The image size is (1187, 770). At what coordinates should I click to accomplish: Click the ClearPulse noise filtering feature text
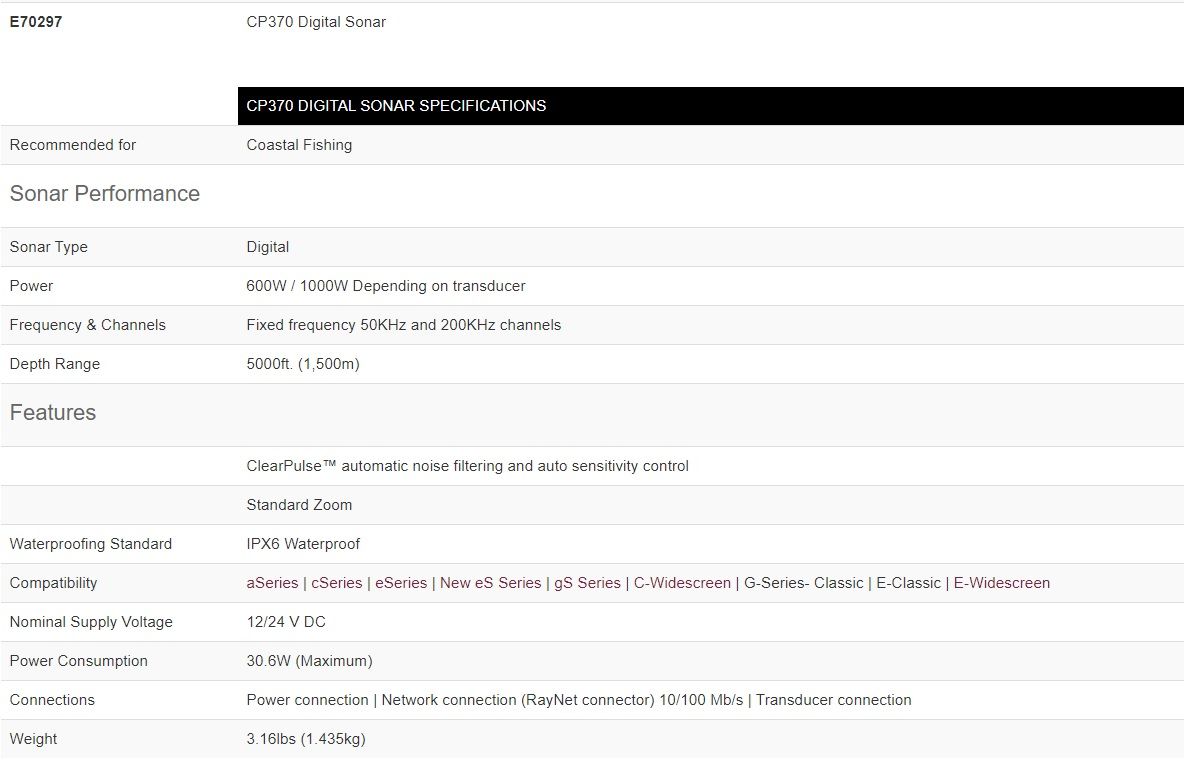pos(467,466)
